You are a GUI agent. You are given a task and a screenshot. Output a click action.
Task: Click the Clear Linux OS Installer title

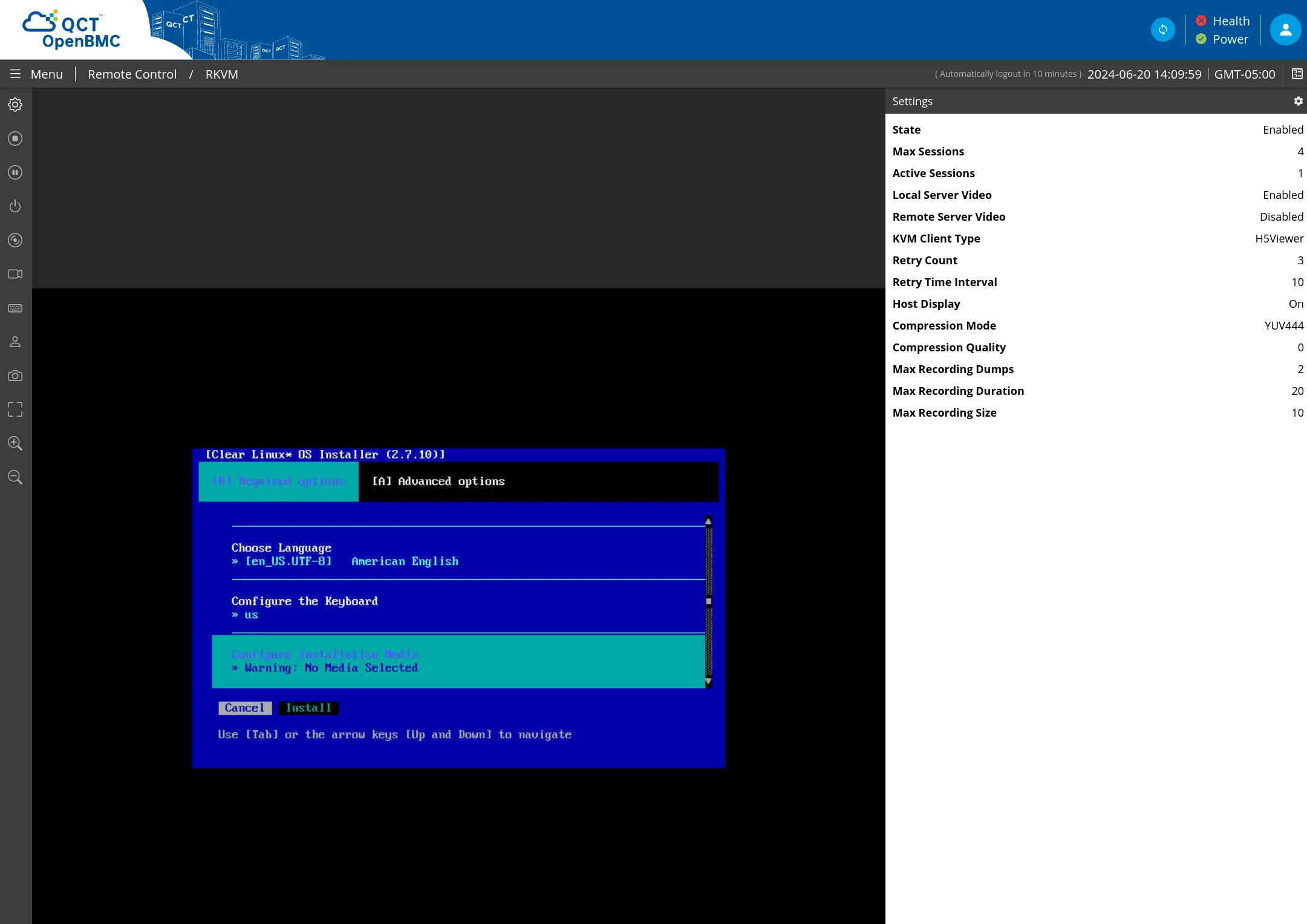pos(325,454)
